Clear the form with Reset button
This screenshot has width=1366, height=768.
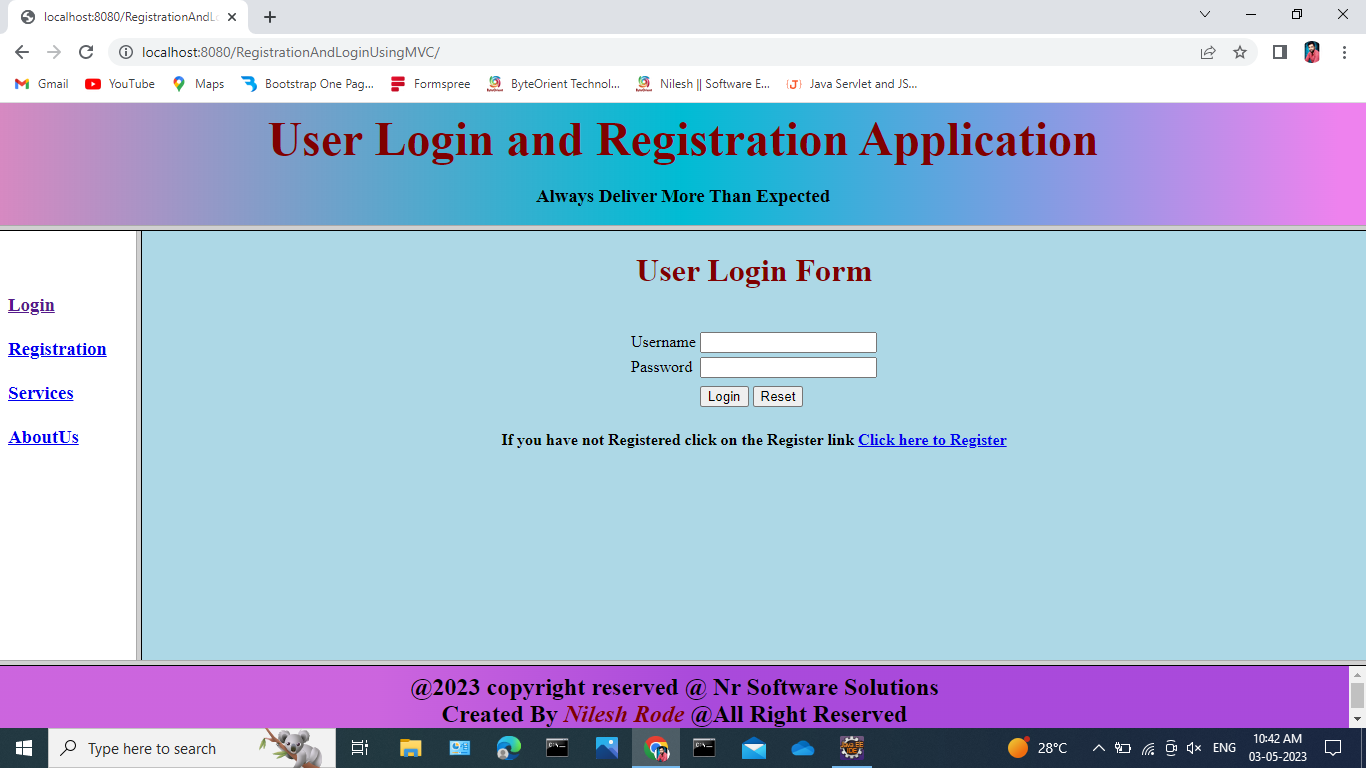pos(778,397)
